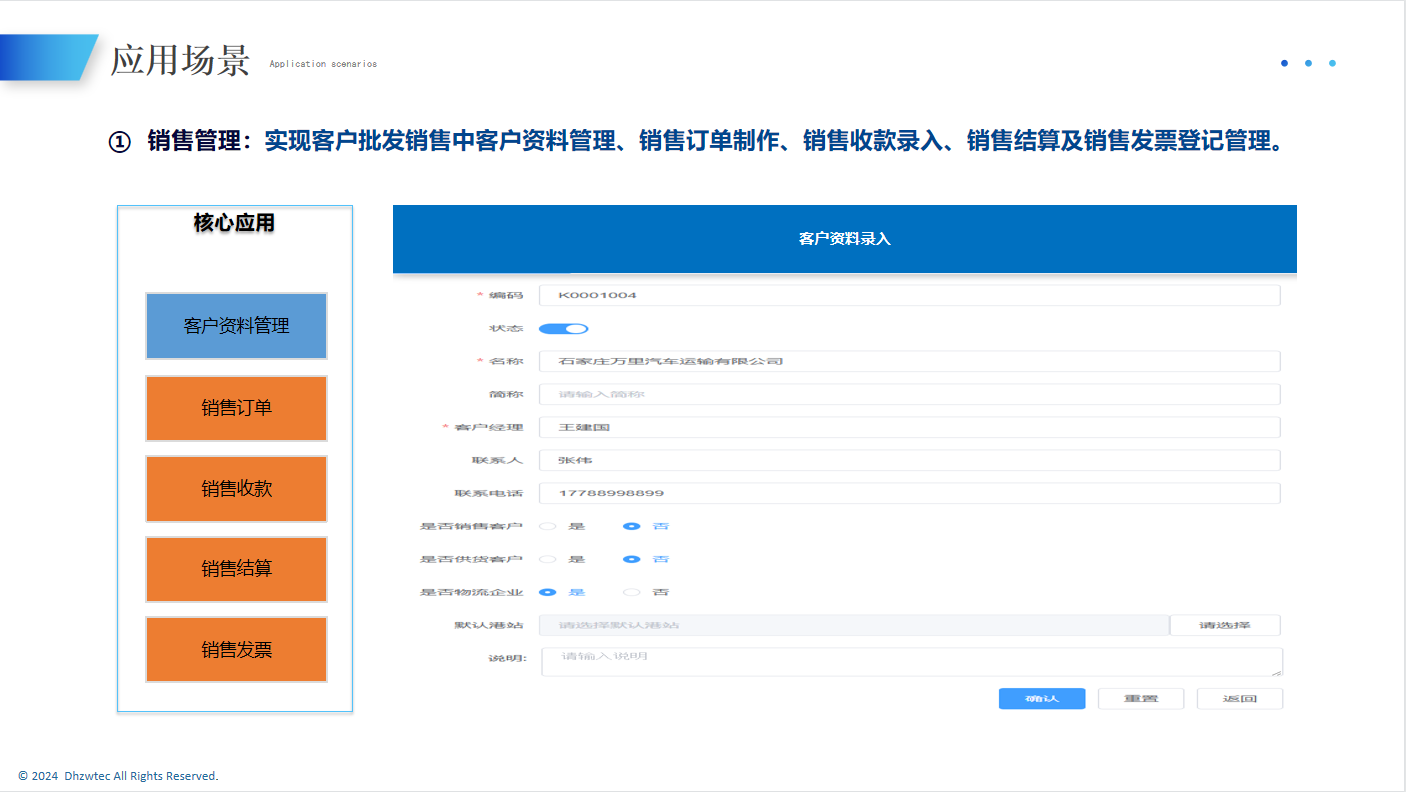The image size is (1406, 792).
Task: Open the 销售收款 module
Action: pyautogui.click(x=236, y=489)
